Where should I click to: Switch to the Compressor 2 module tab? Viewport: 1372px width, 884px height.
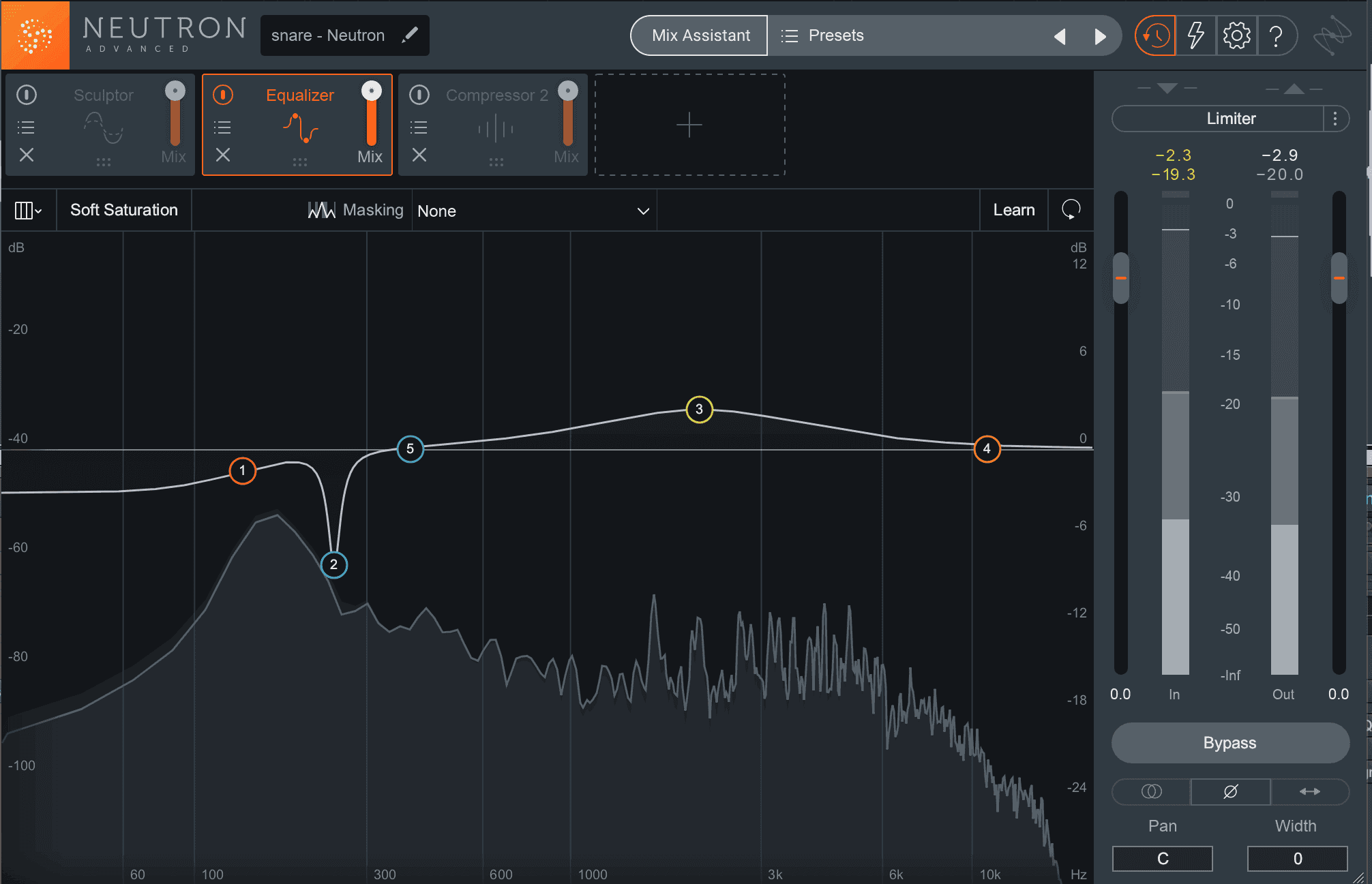click(493, 125)
